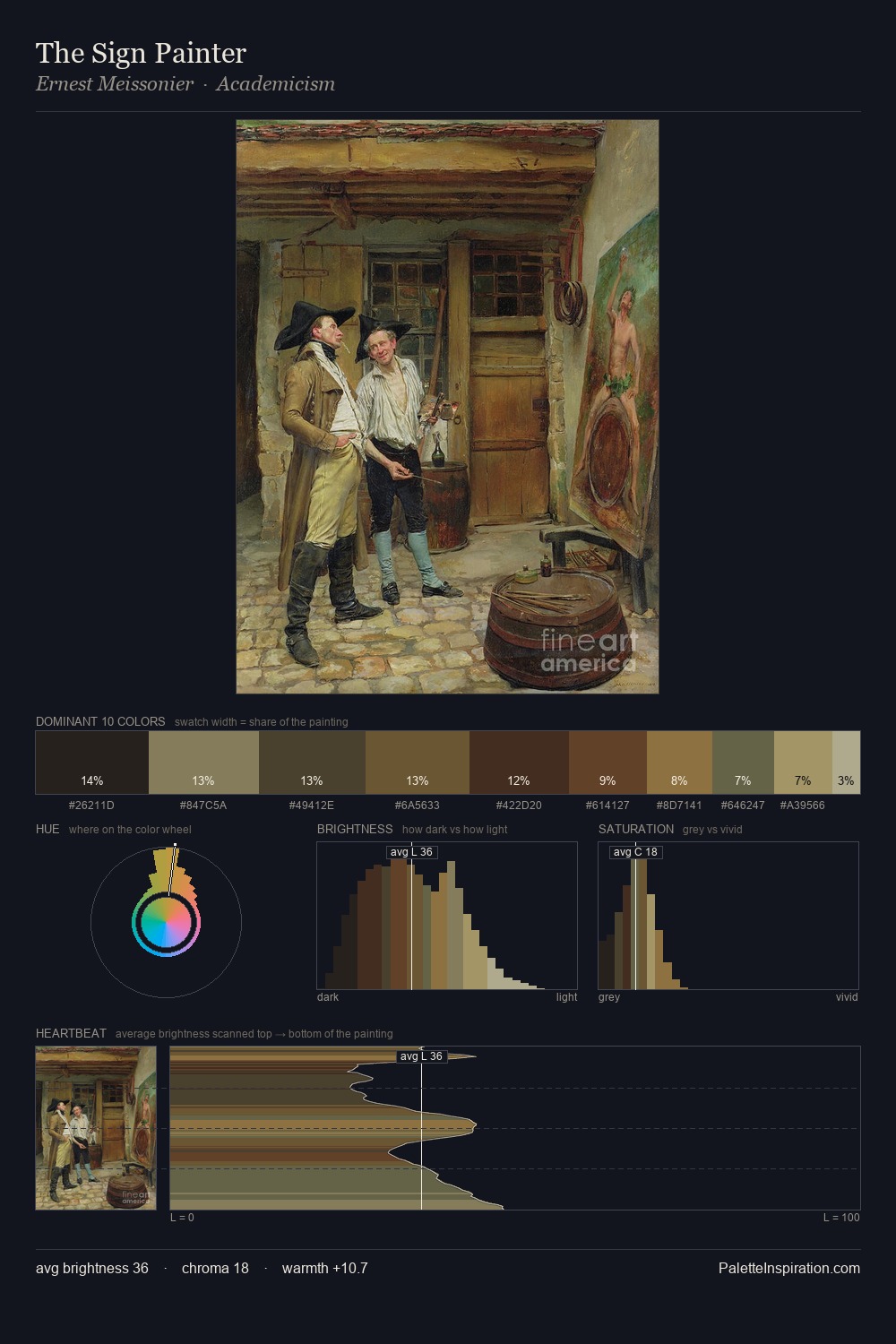Click the hex code text '#614127'
Viewport: 896px width, 1344px height.
pos(607,805)
